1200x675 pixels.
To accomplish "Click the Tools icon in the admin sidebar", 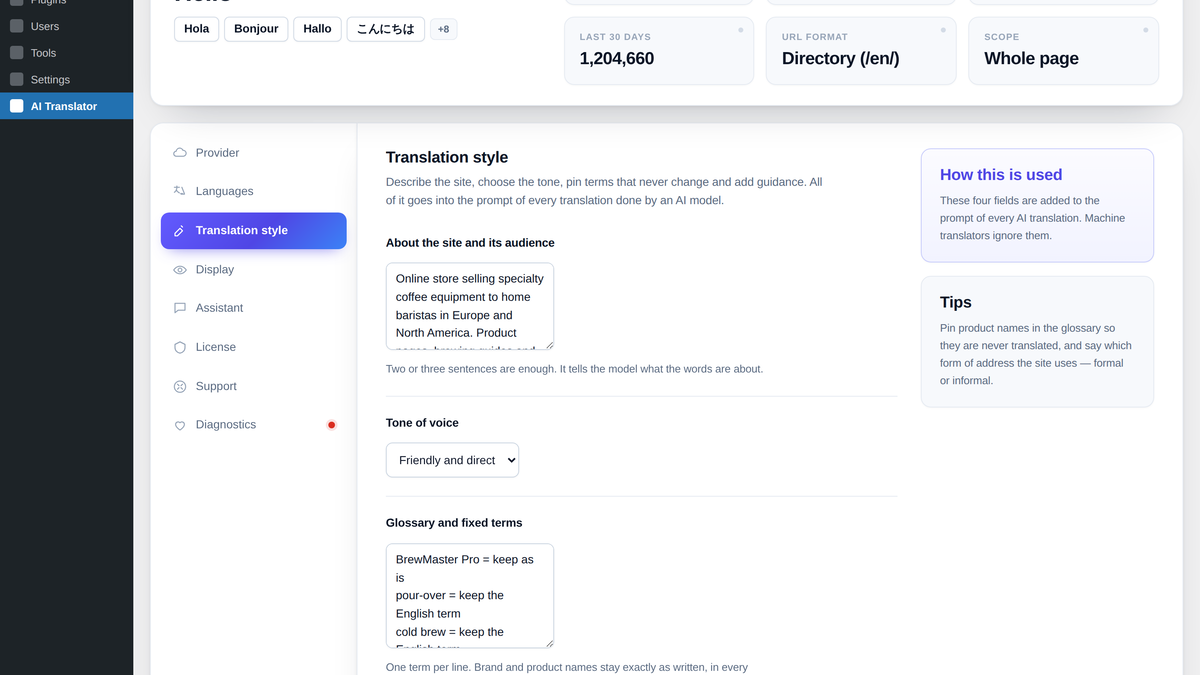I will coord(17,53).
